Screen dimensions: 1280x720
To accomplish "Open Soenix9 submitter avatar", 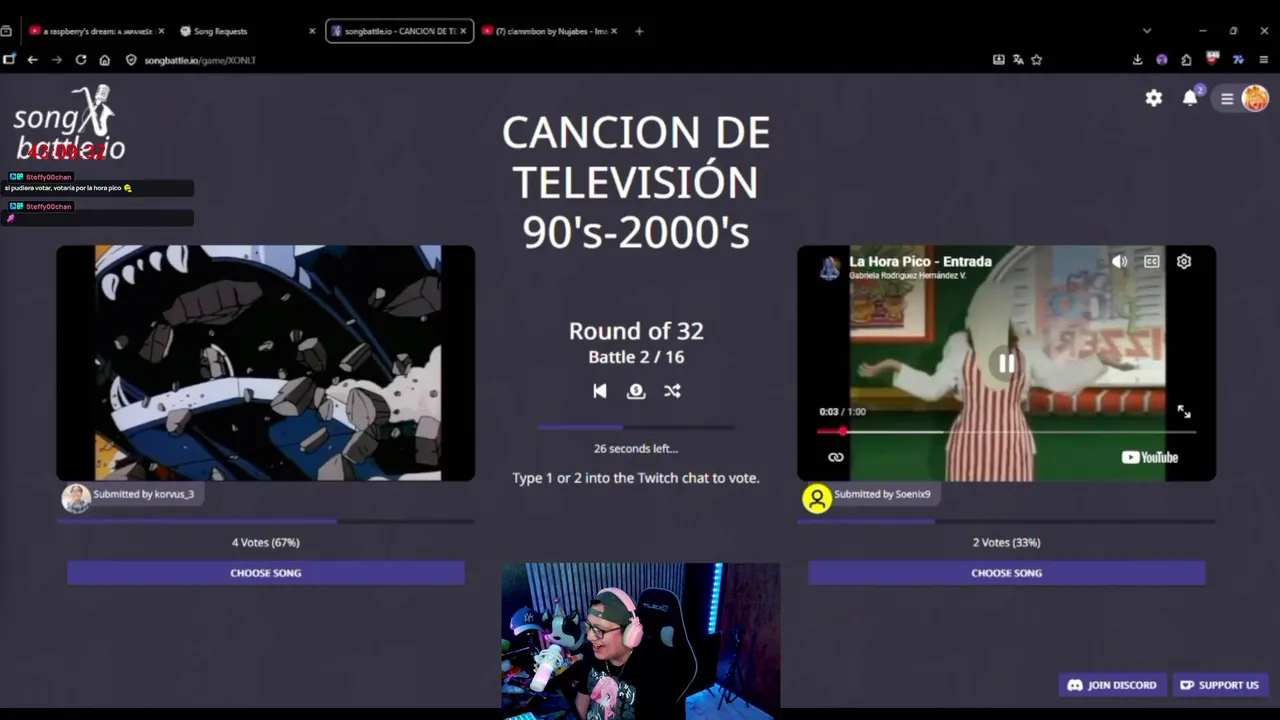I will [x=817, y=498].
